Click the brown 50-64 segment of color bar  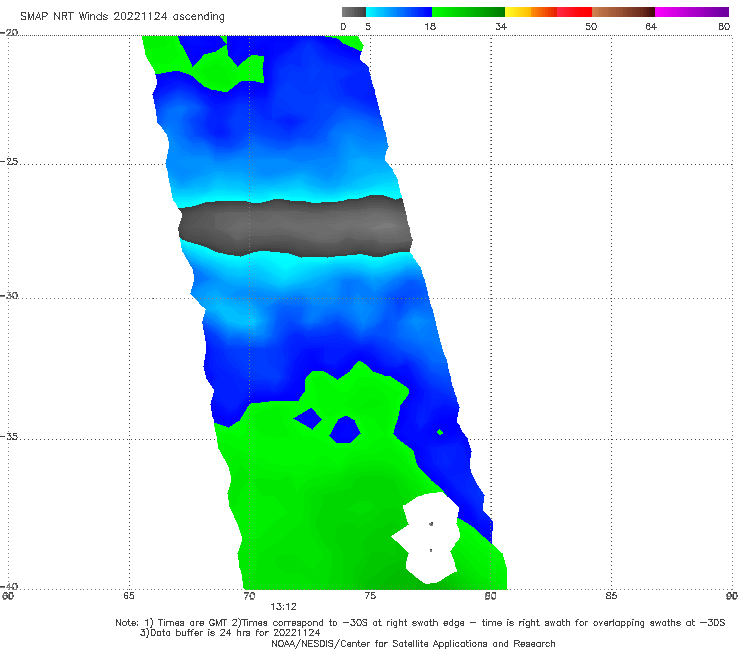click(x=623, y=12)
